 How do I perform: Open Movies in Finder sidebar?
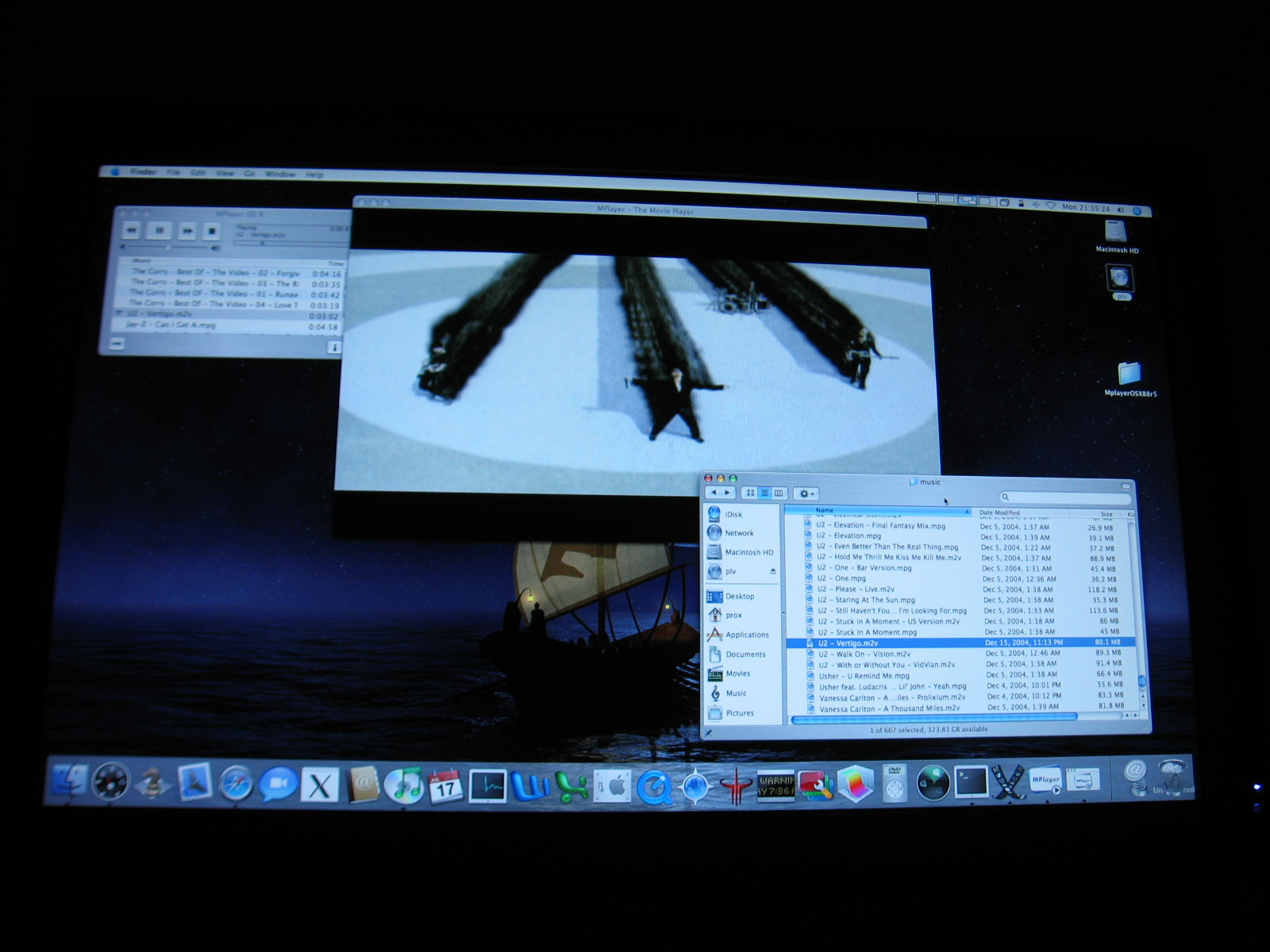click(729, 674)
